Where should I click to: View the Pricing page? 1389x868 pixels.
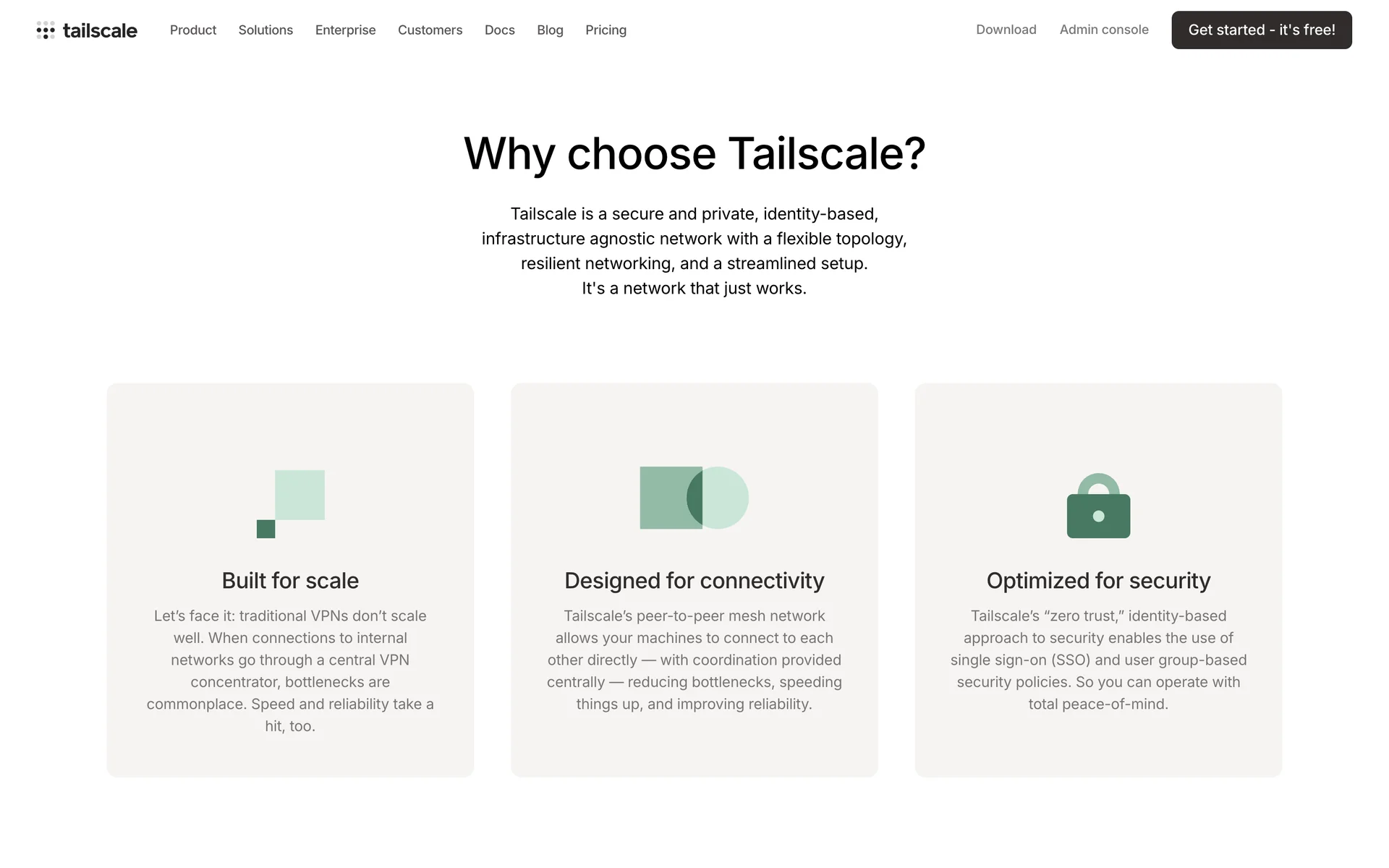coord(606,30)
